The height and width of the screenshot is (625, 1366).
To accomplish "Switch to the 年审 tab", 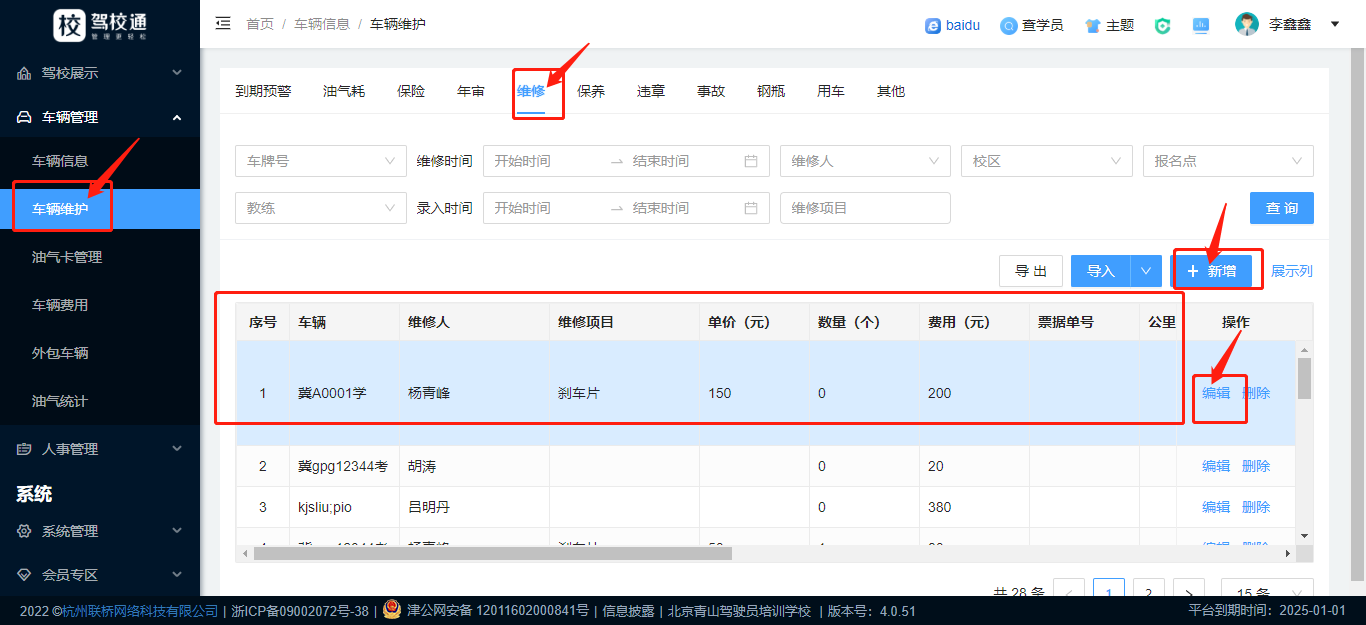I will tap(471, 91).
